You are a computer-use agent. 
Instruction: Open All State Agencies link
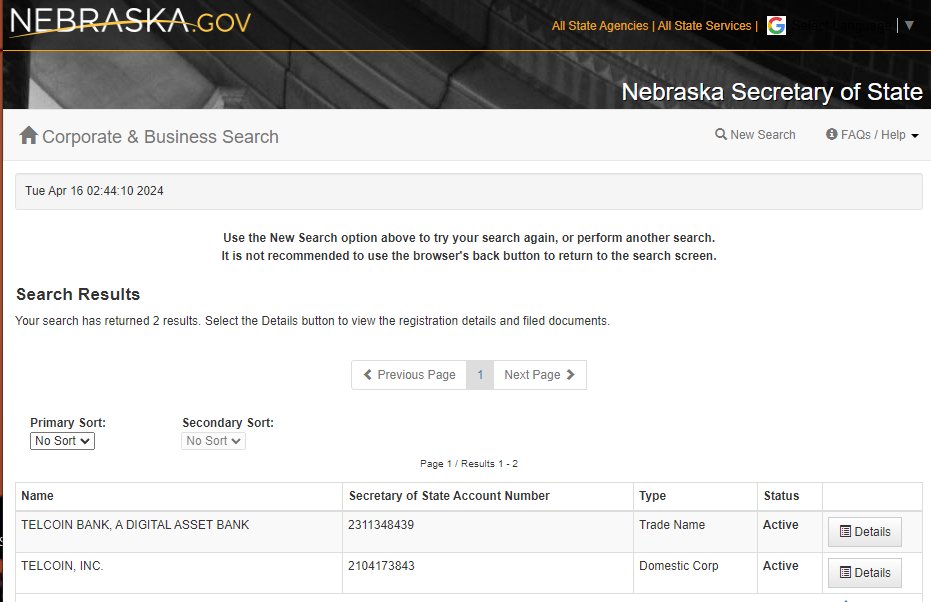pyautogui.click(x=600, y=26)
